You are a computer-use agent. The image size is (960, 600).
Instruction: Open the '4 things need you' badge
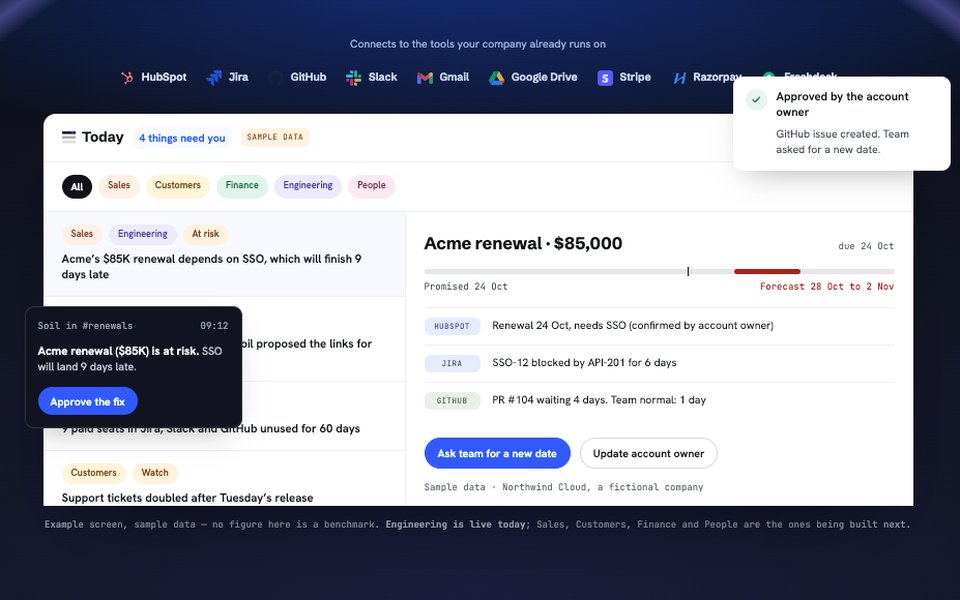(182, 138)
